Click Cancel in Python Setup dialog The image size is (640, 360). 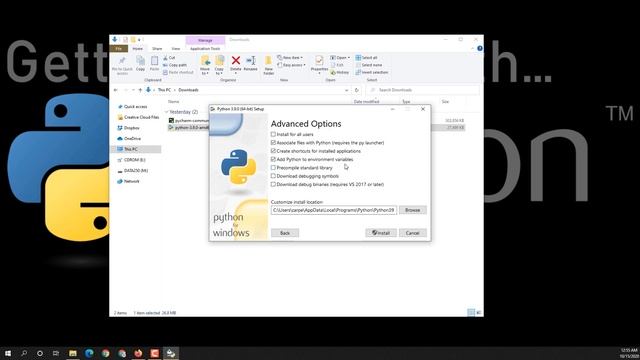(x=412, y=233)
